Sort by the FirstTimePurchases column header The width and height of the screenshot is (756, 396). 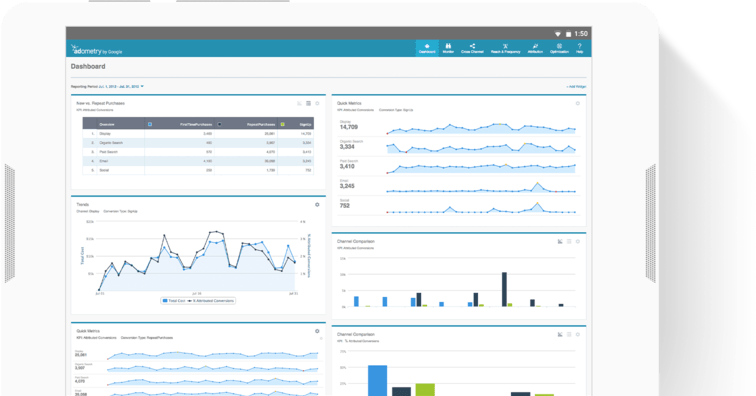pos(196,124)
